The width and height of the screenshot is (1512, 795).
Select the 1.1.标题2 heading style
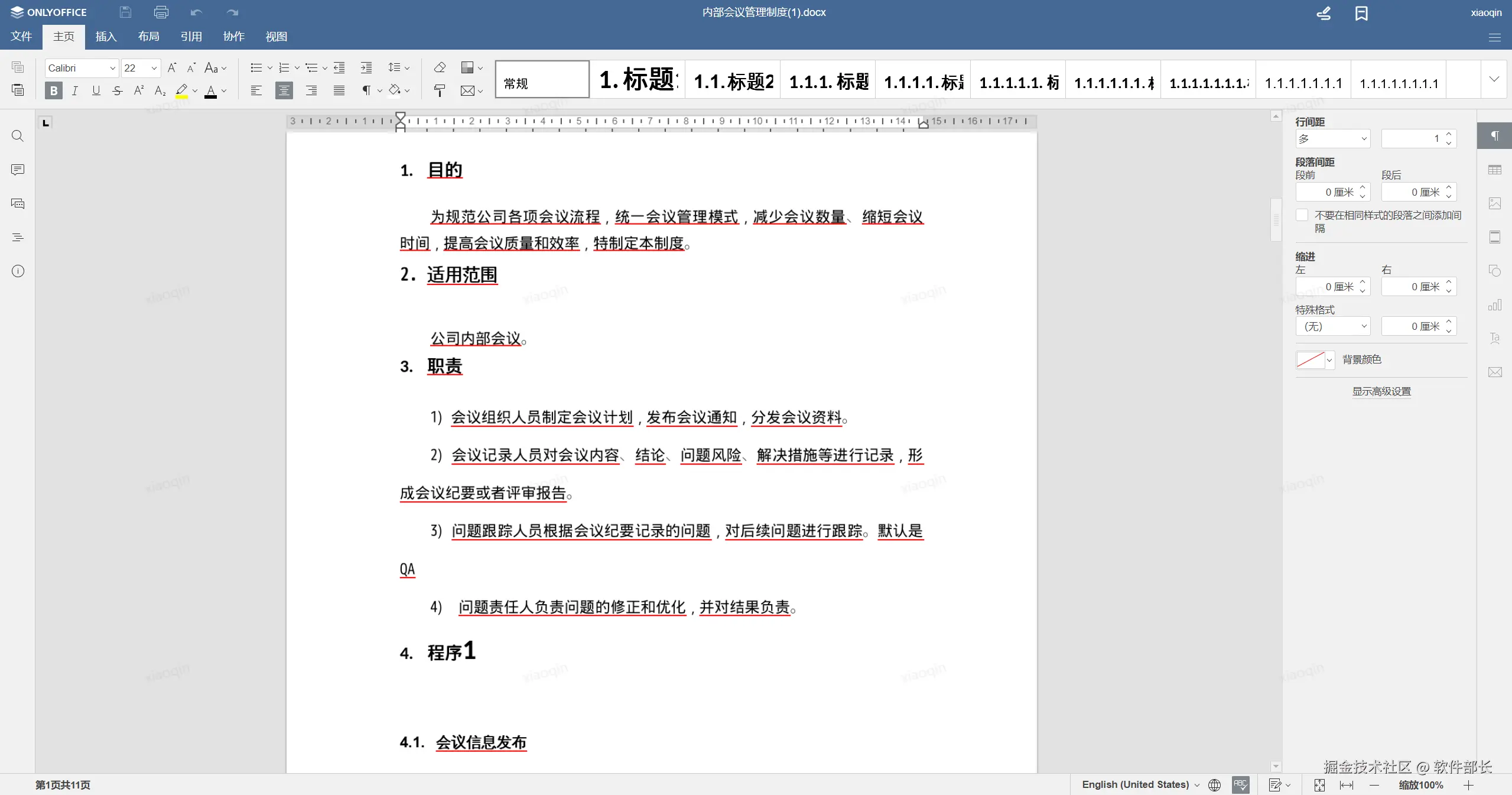click(733, 82)
